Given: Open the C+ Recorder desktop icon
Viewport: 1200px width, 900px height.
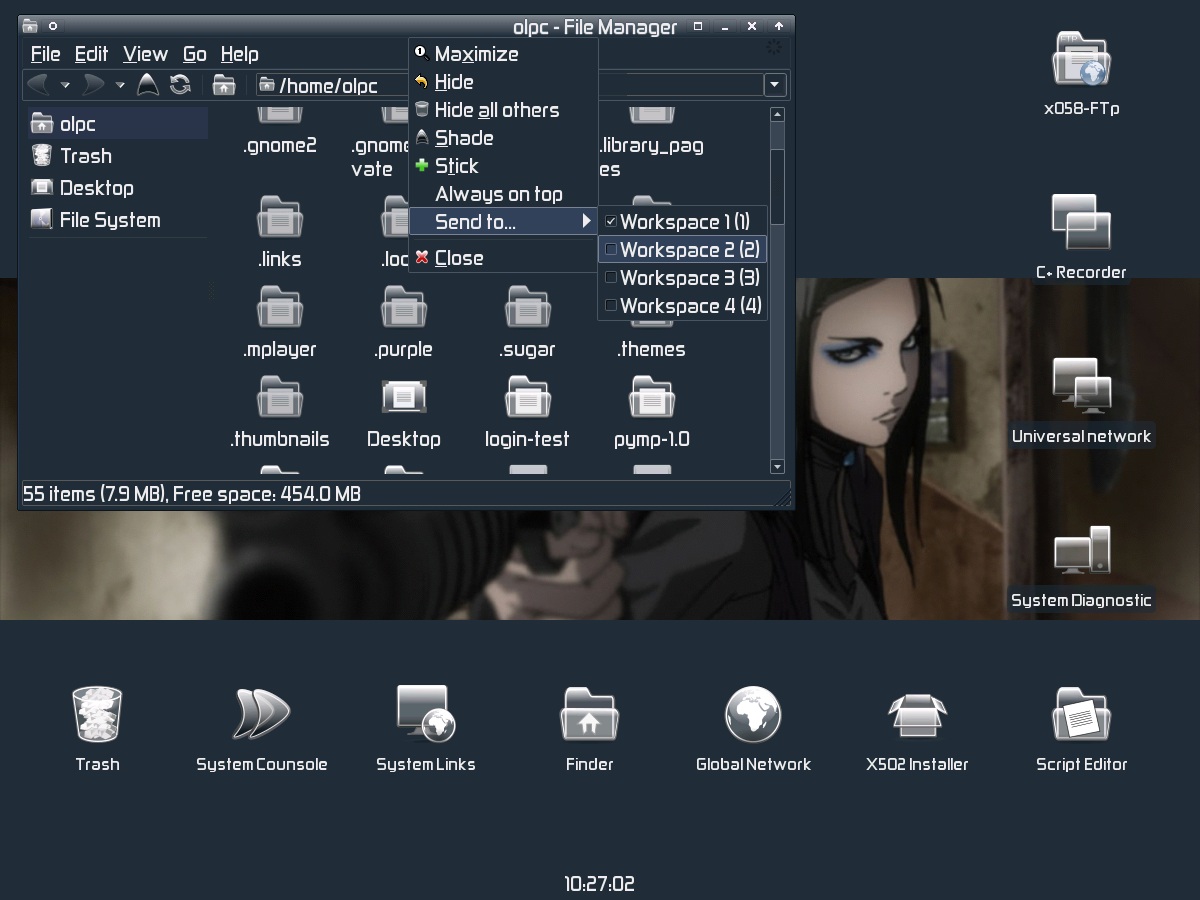Looking at the screenshot, I should click(1081, 222).
